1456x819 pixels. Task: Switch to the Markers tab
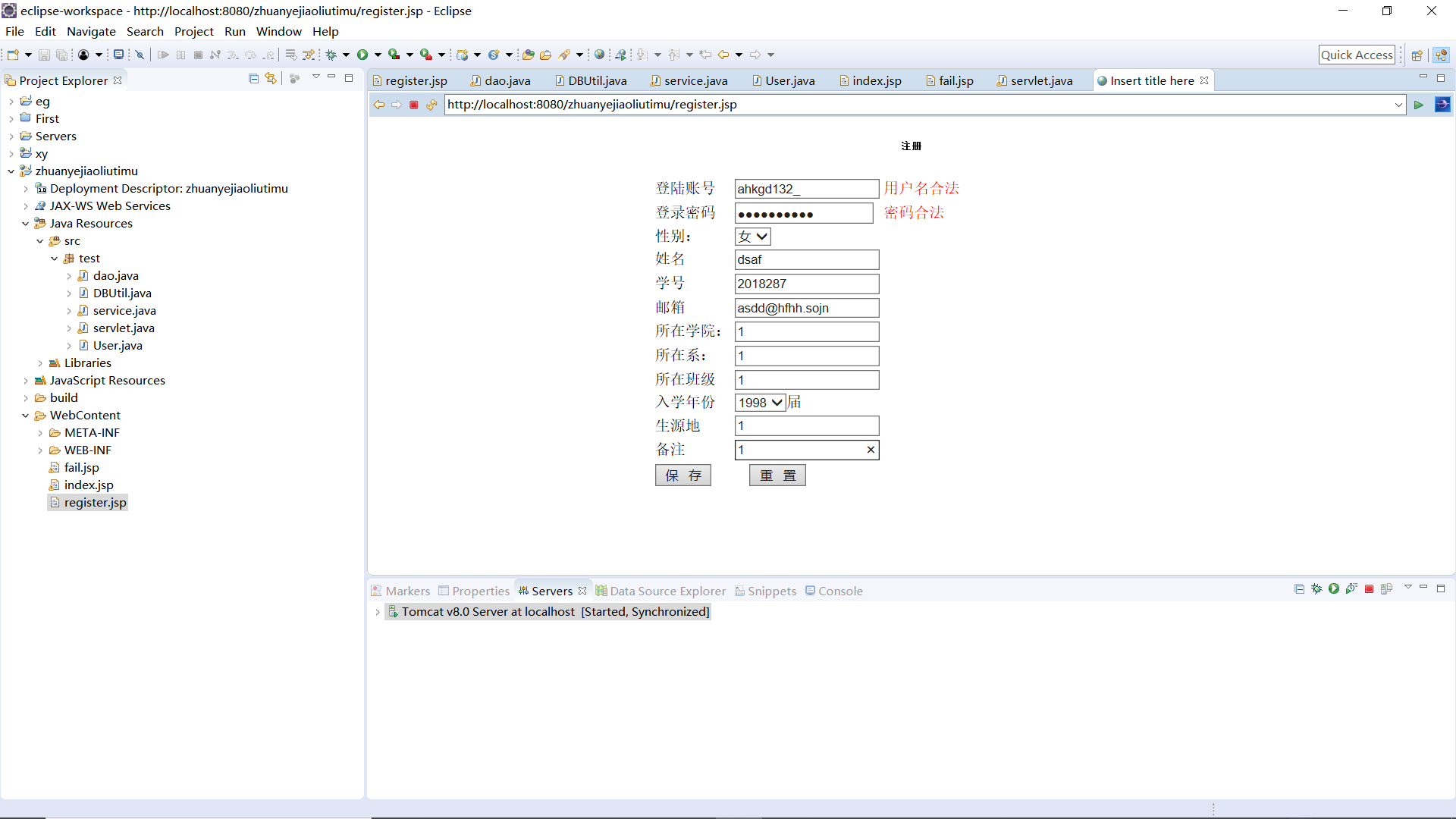pyautogui.click(x=400, y=591)
